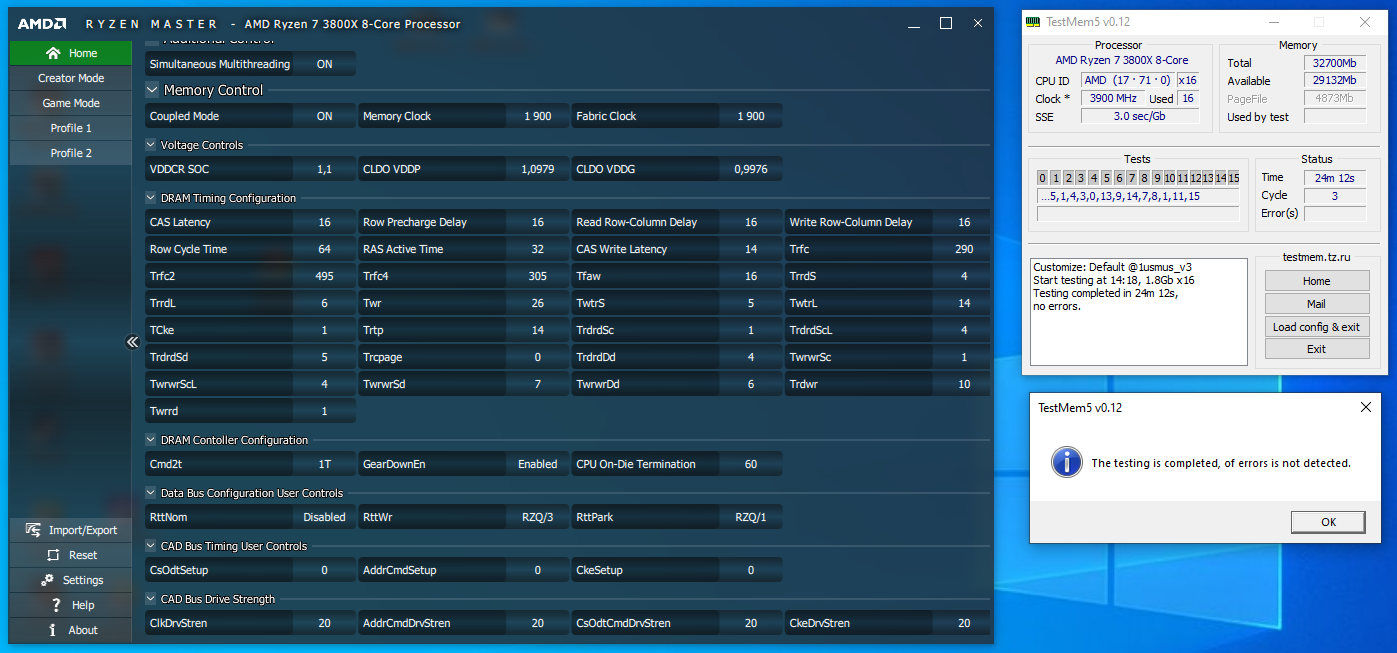This screenshot has height=653, width=1397.
Task: Click the TestMem5 window title icon
Action: click(1033, 22)
